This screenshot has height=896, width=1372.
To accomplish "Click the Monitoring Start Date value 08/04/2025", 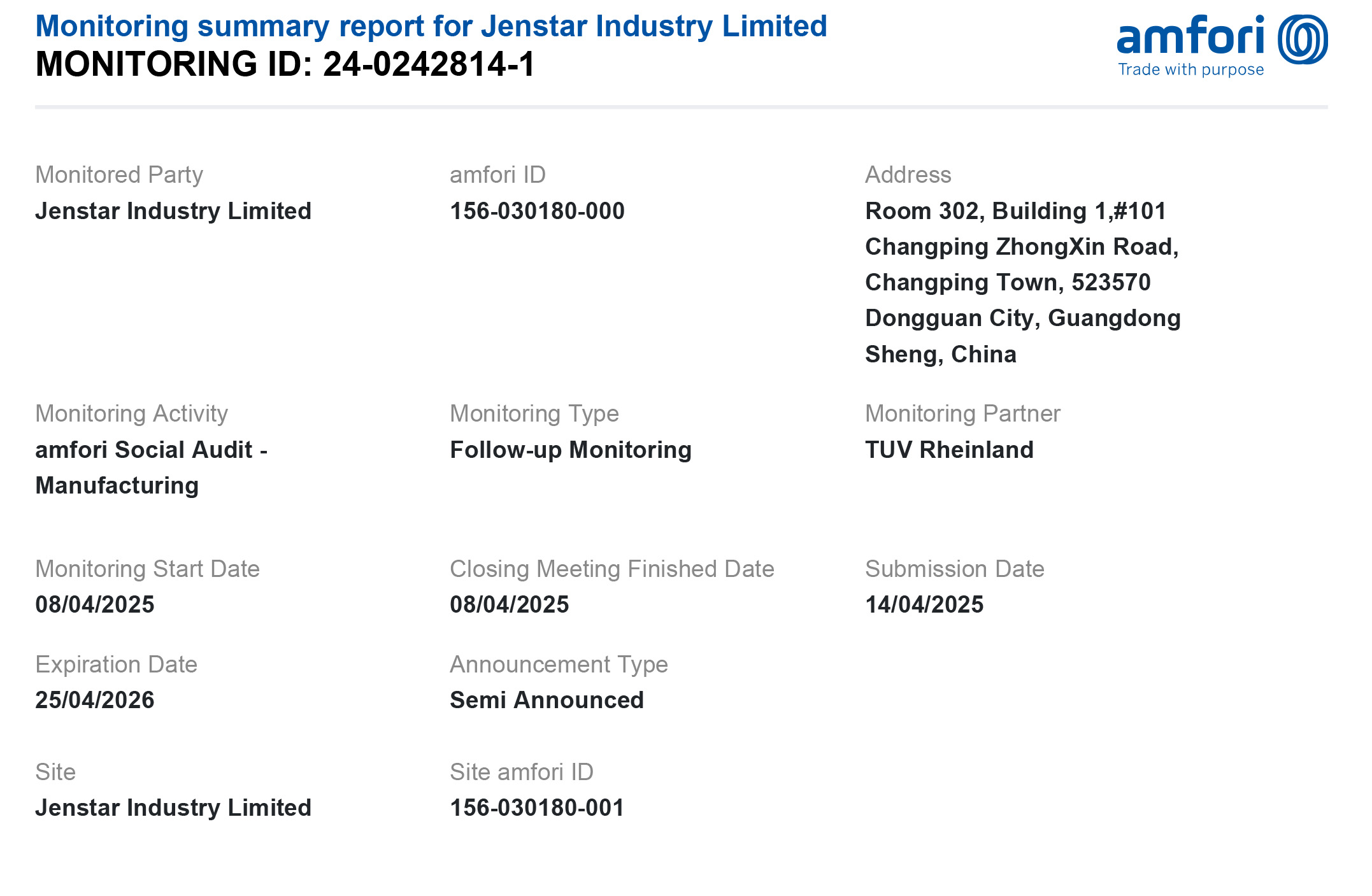I will (x=95, y=604).
